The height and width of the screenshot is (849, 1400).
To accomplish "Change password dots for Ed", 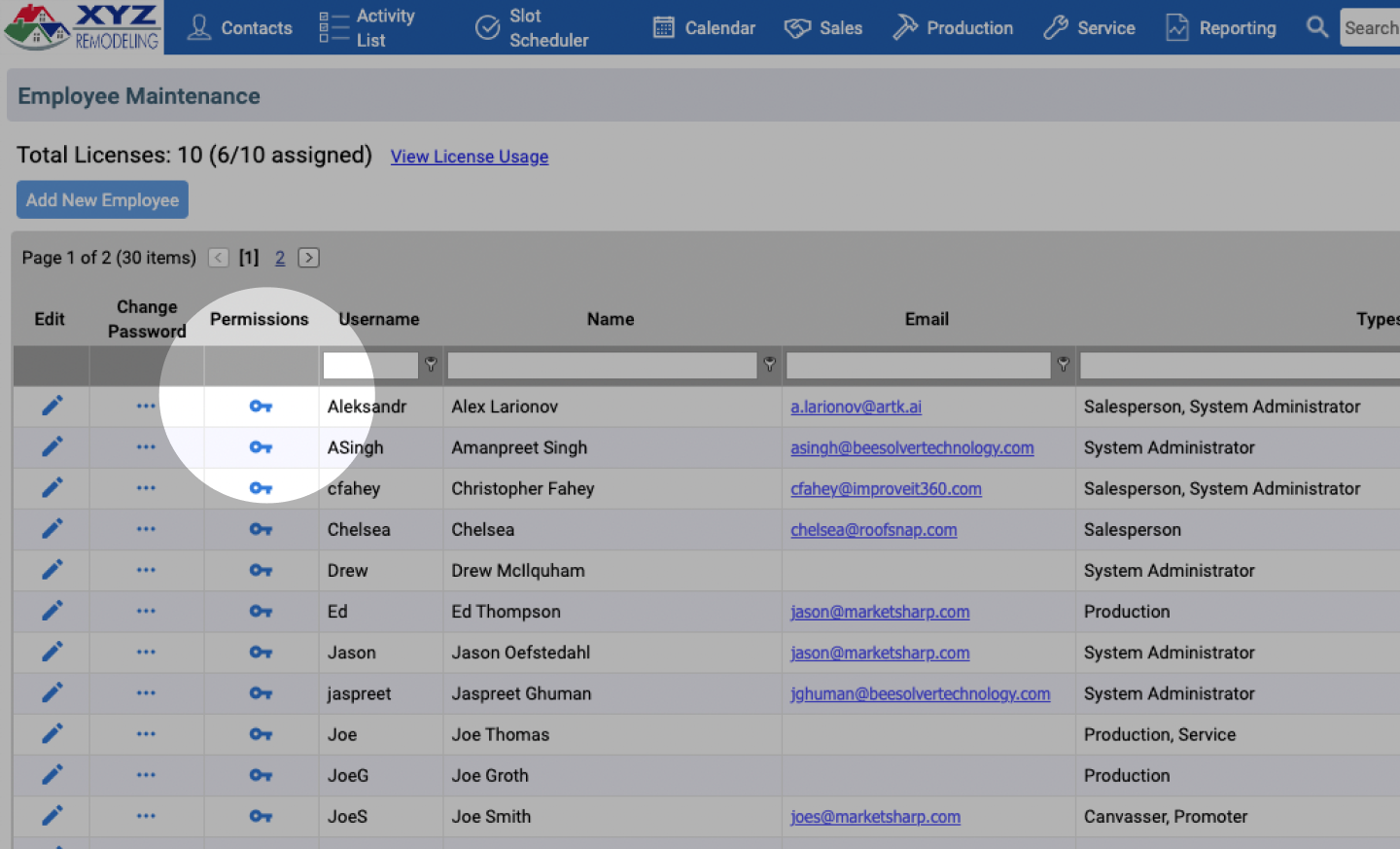I will point(146,611).
